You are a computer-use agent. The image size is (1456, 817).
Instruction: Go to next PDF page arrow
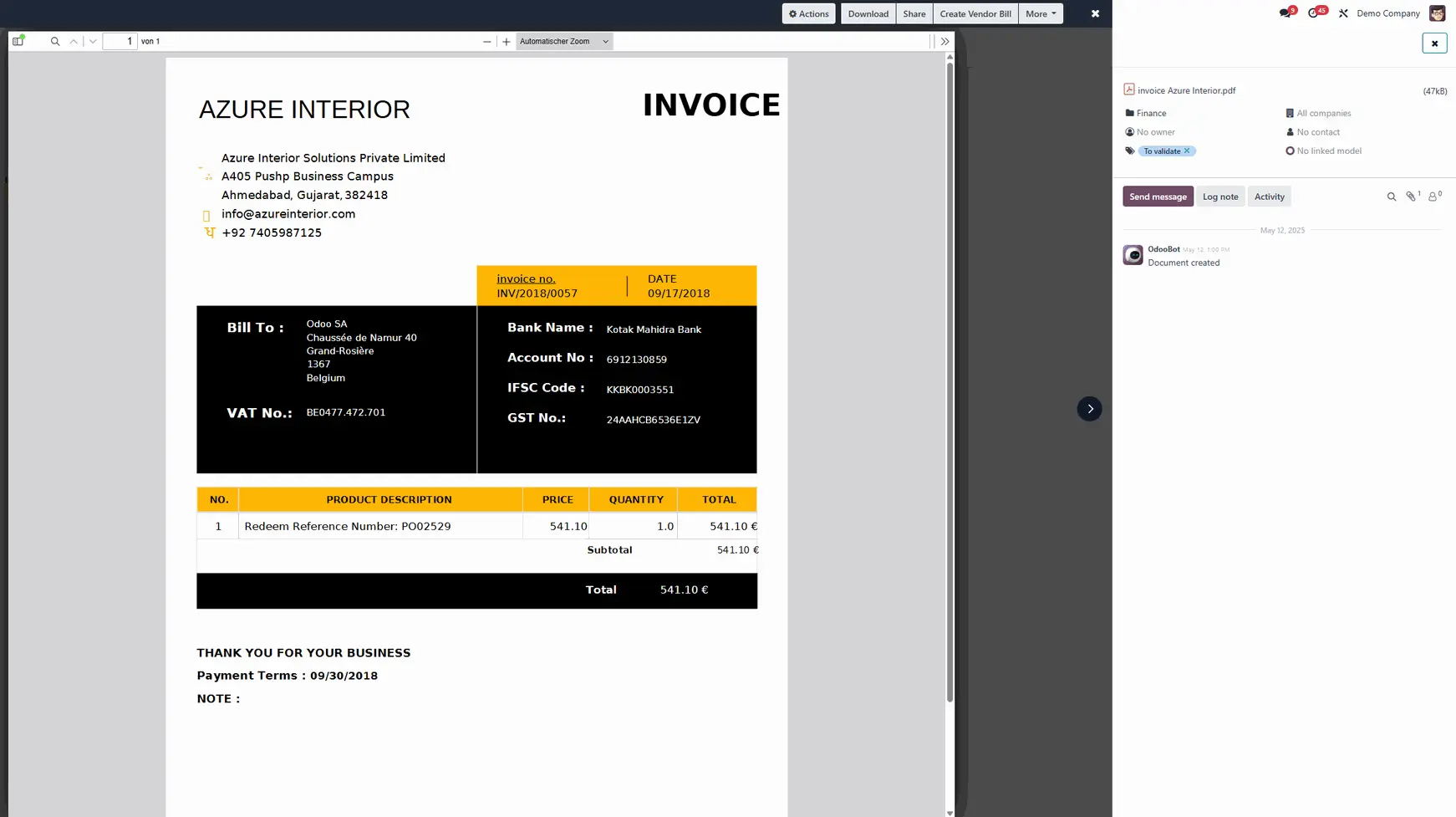pyautogui.click(x=93, y=41)
